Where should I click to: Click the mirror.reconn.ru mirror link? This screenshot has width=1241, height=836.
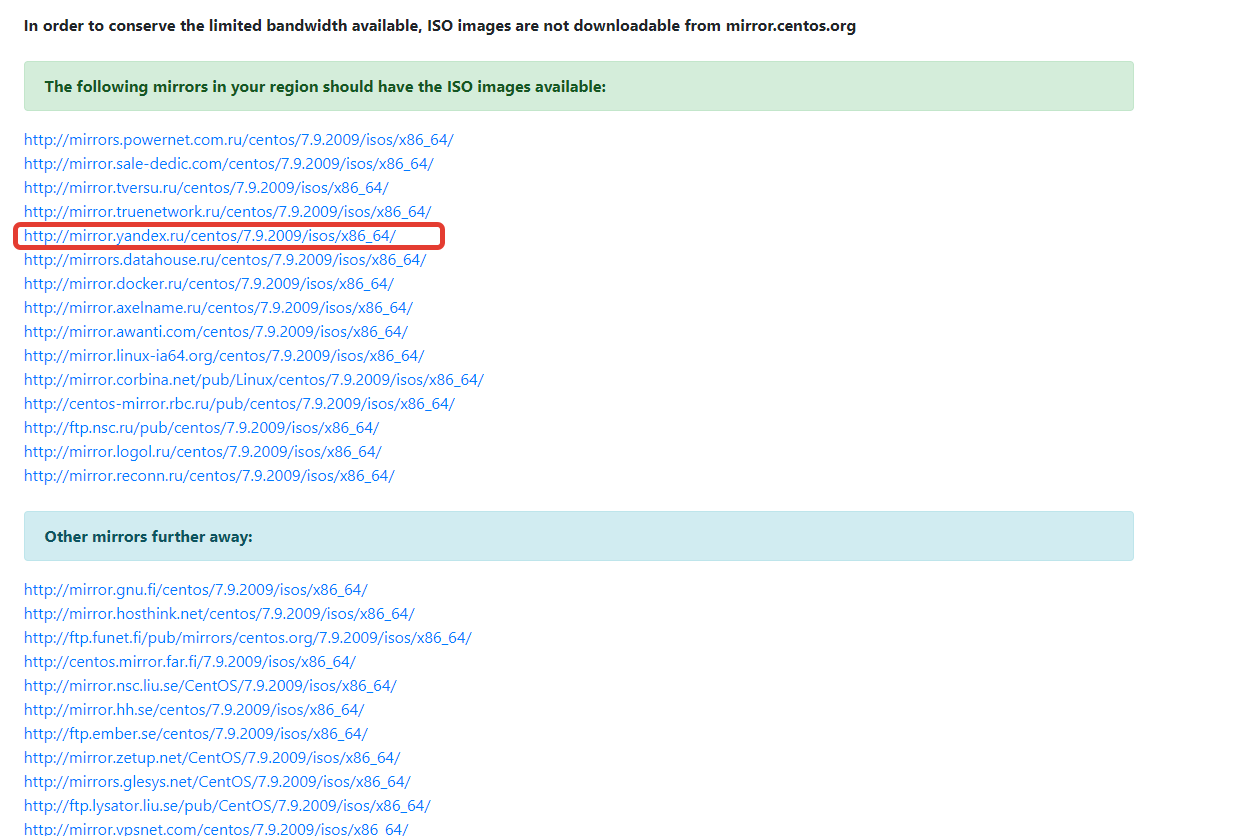[x=210, y=475]
